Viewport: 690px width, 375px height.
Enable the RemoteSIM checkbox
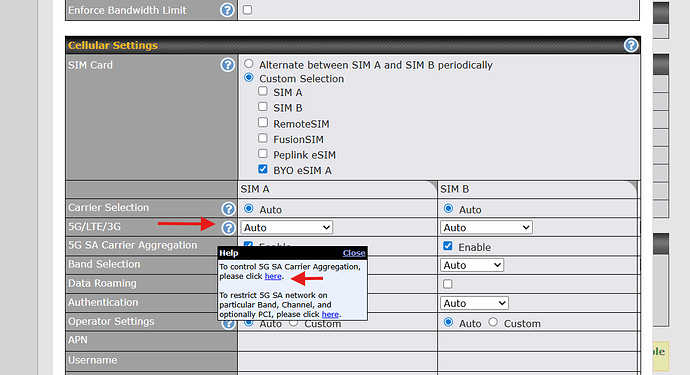tap(263, 122)
